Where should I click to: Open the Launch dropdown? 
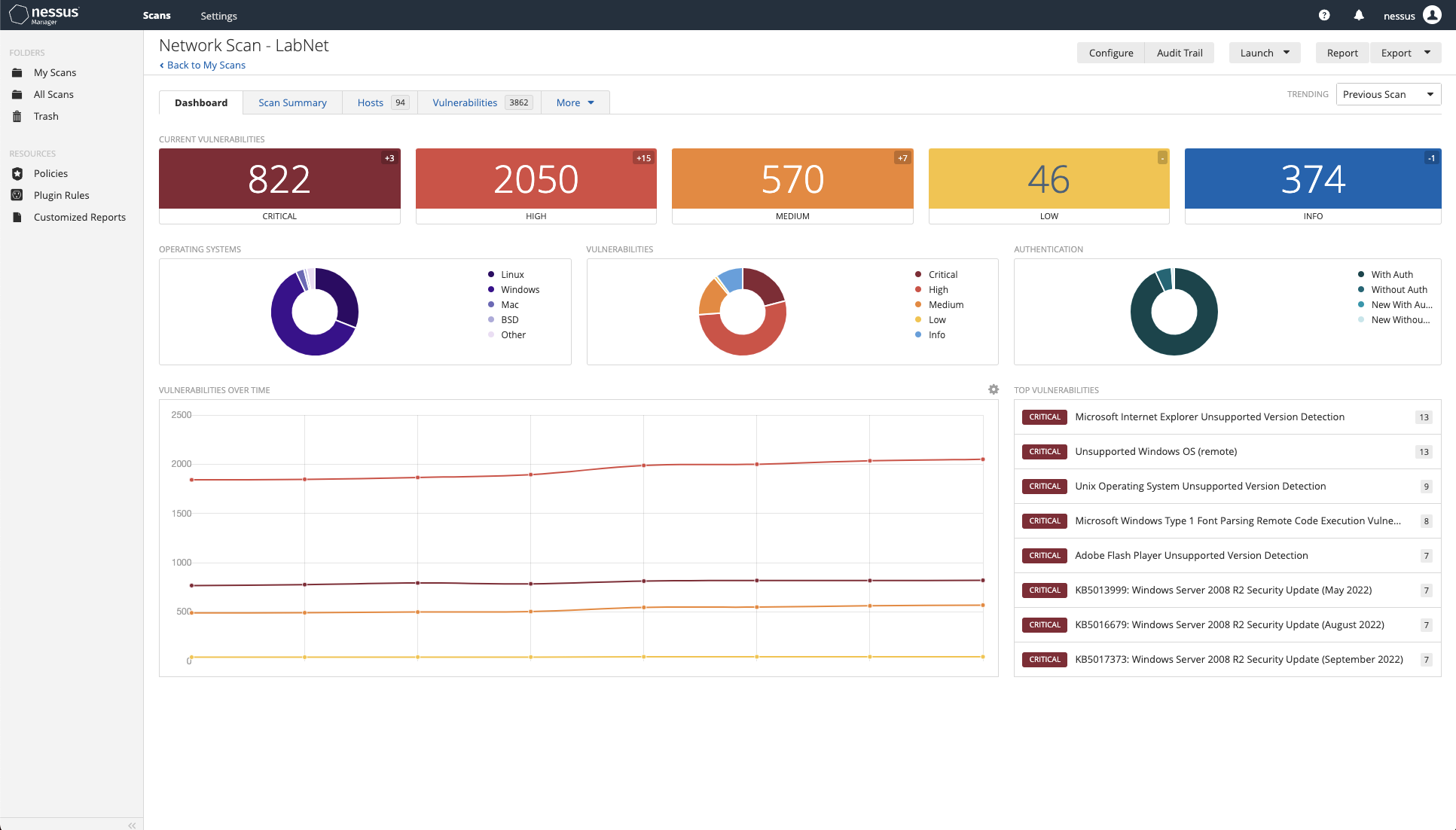point(1265,53)
